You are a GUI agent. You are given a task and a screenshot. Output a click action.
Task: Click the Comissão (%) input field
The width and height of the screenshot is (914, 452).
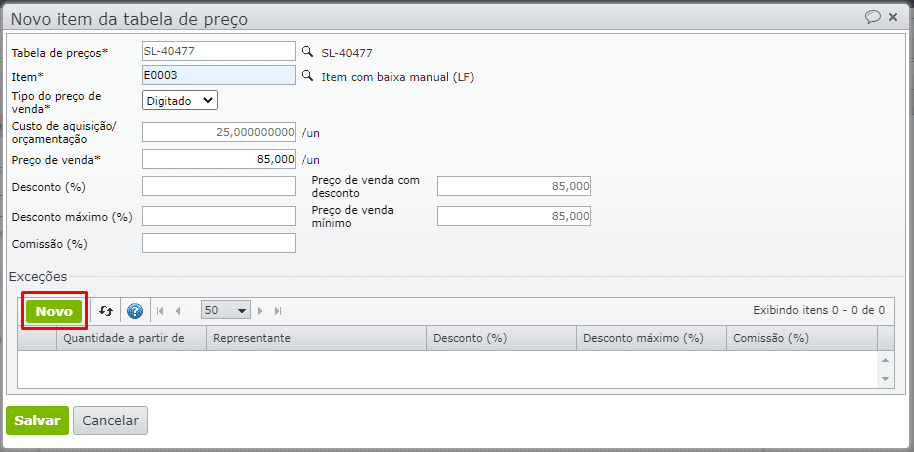coord(219,243)
